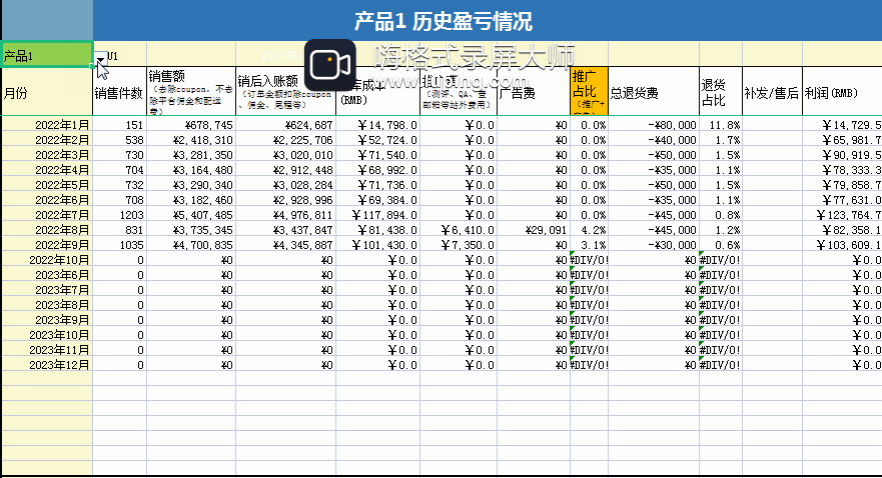Viewport: 882px width, 478px height.
Task: Click the month cell 2022年5月
Action: [47, 185]
